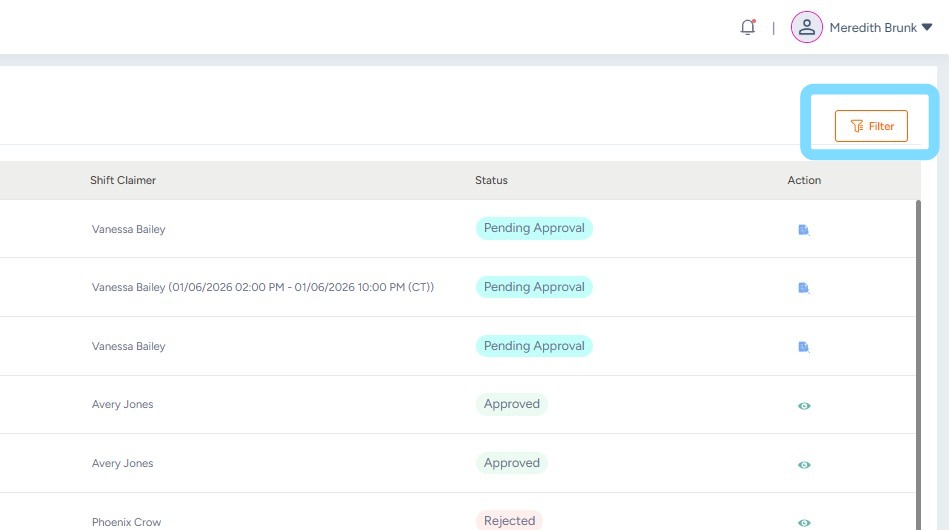Screen dimensions: 949x530
Task: Review the Vanessa Bailey 01/06/2026 shift claim
Action: pyautogui.click(x=803, y=288)
